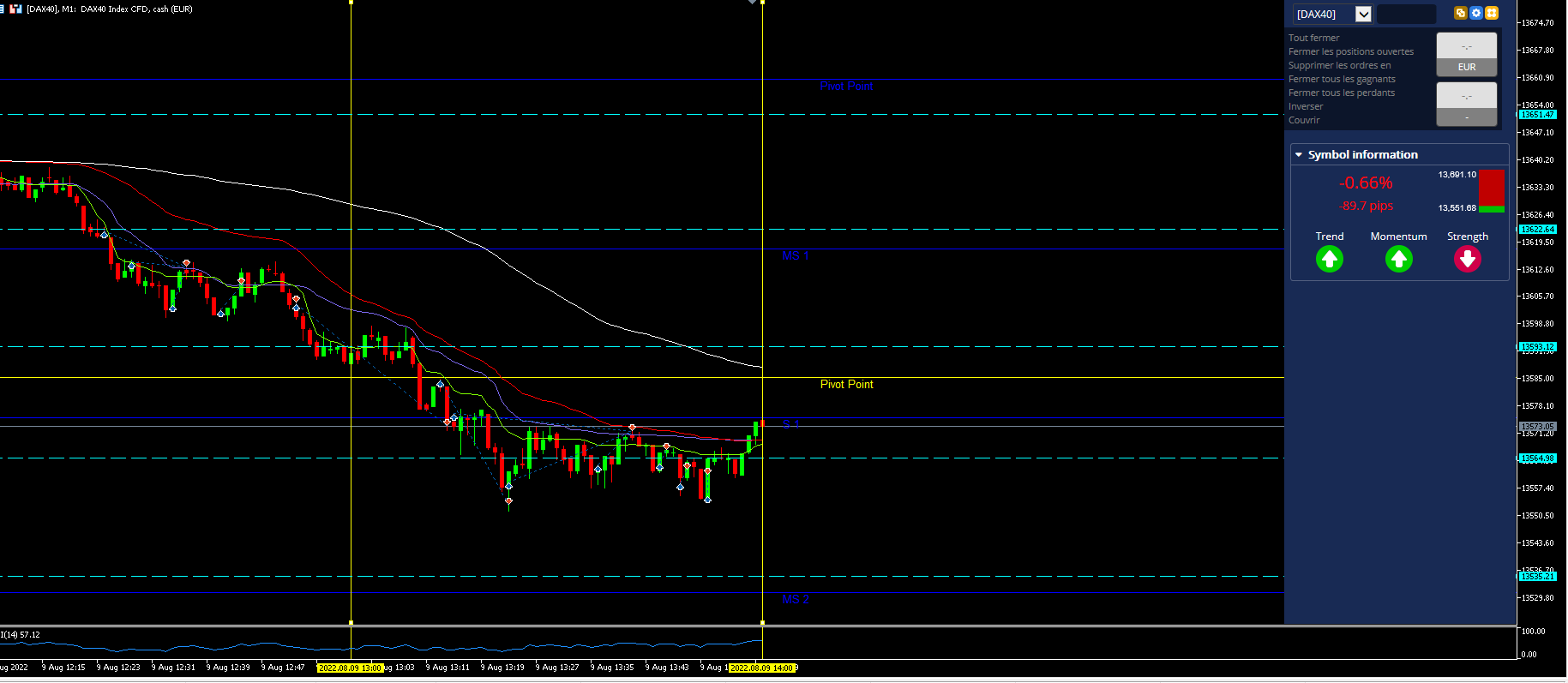Open the blue gear settings icon
Image resolution: width=1568 pixels, height=683 pixels.
pyautogui.click(x=1476, y=13)
